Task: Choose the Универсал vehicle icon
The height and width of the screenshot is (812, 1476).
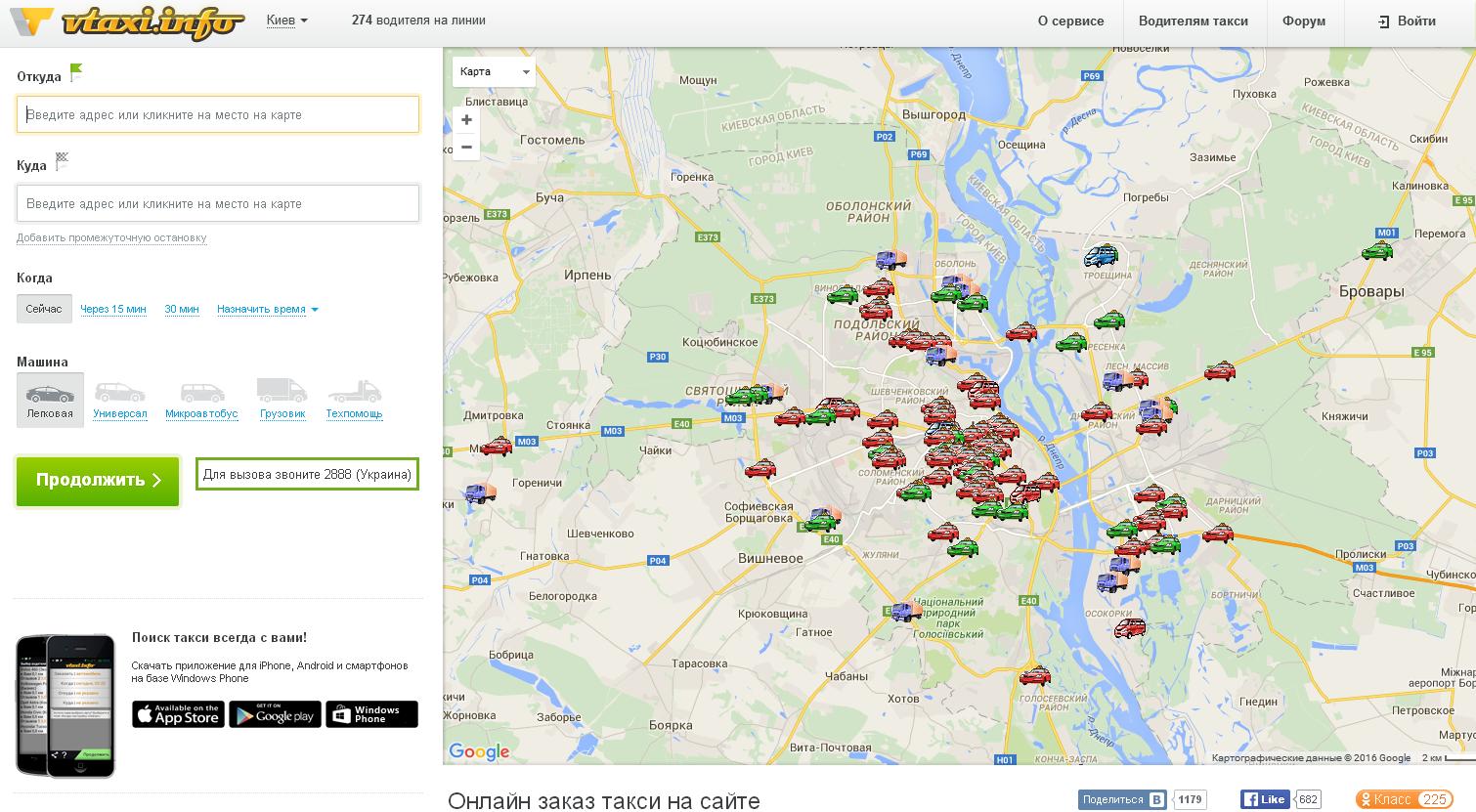Action: pos(119,394)
